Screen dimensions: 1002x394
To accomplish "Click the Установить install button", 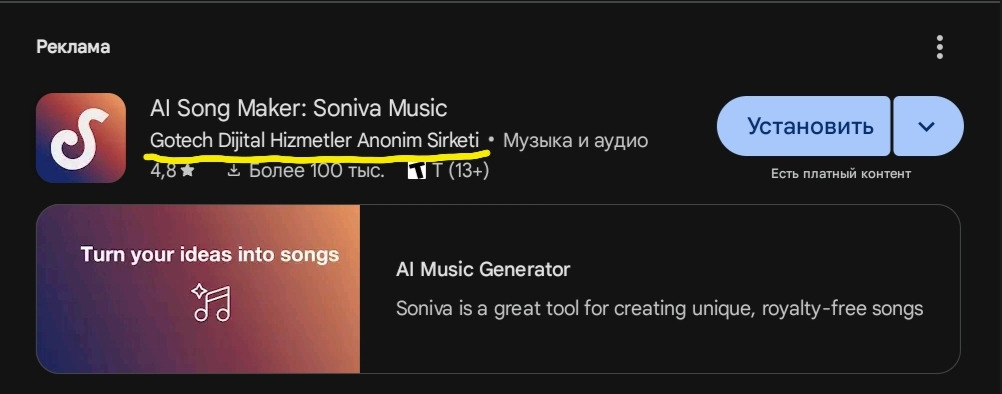I will pyautogui.click(x=804, y=126).
